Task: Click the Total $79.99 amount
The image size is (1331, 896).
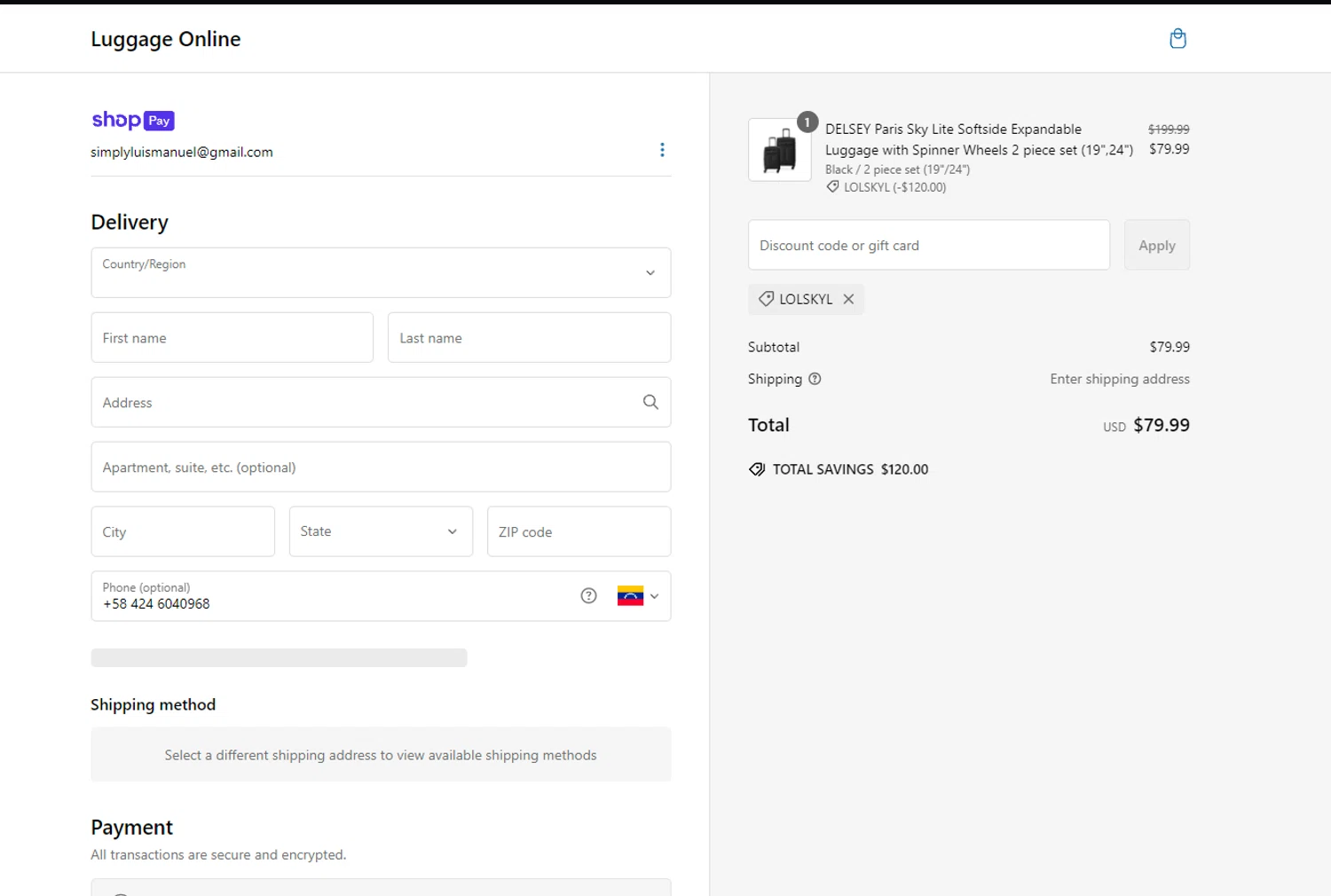Action: click(1162, 425)
